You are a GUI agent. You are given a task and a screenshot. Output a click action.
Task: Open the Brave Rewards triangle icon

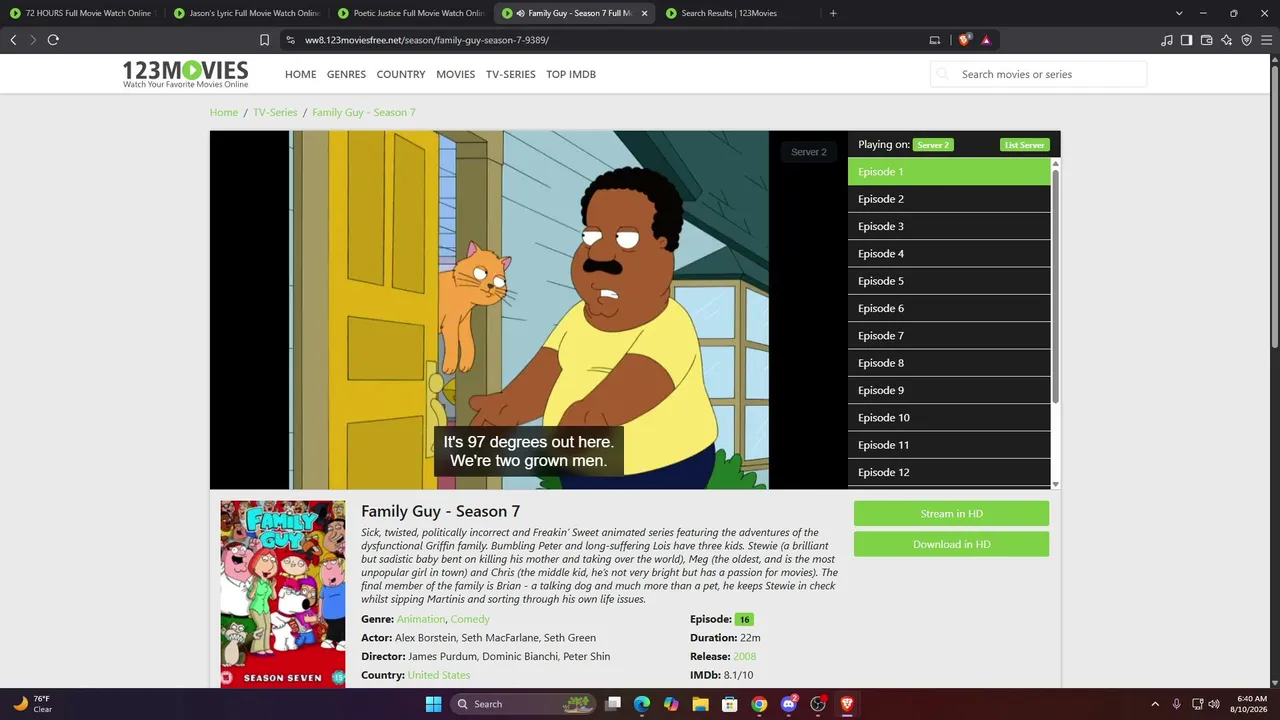pyautogui.click(x=986, y=40)
